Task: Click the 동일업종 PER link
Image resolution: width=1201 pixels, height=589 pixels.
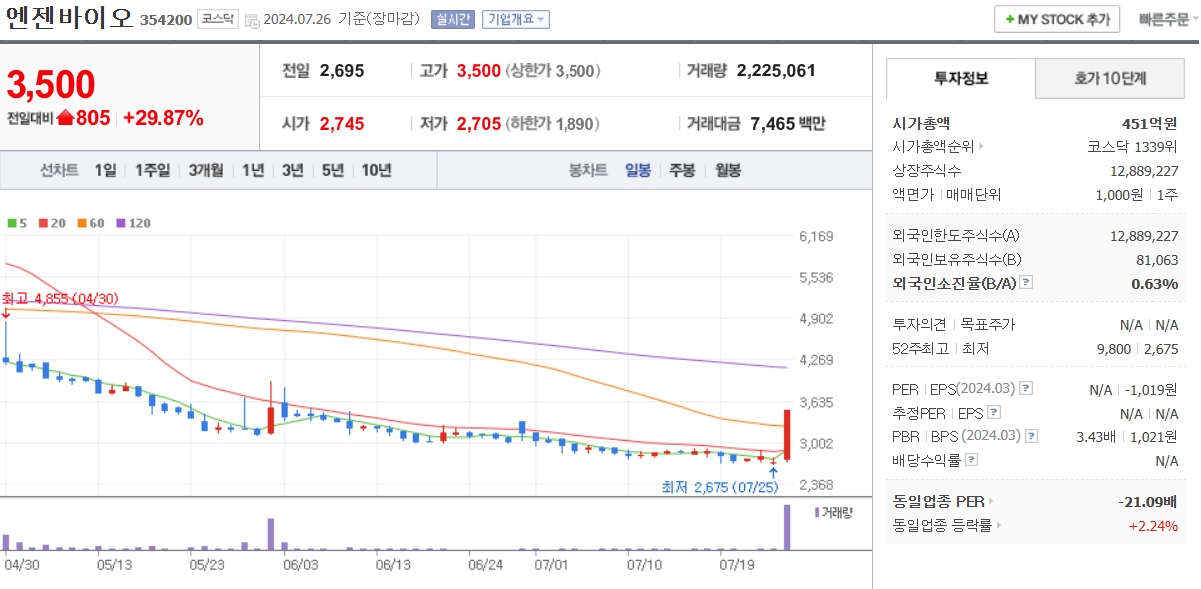Action: 938,501
